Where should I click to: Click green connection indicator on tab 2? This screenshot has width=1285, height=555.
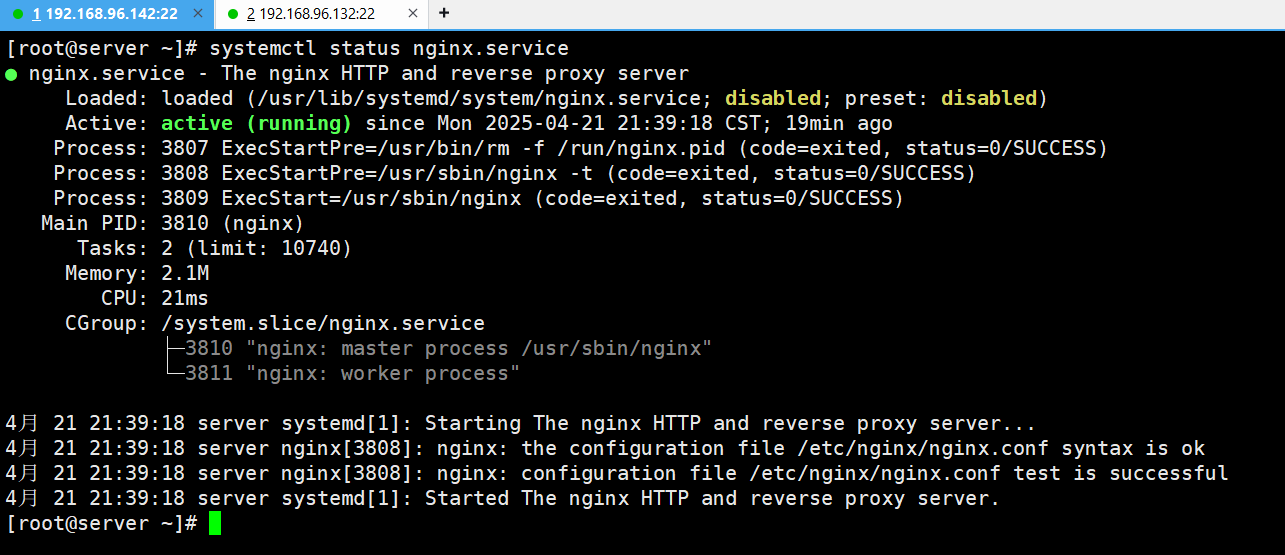(x=232, y=14)
